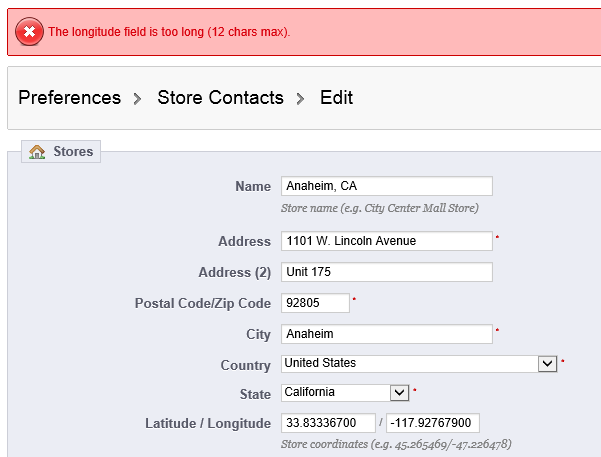The width and height of the screenshot is (601, 457).
Task: Select the Stores tab label
Action: [x=73, y=151]
